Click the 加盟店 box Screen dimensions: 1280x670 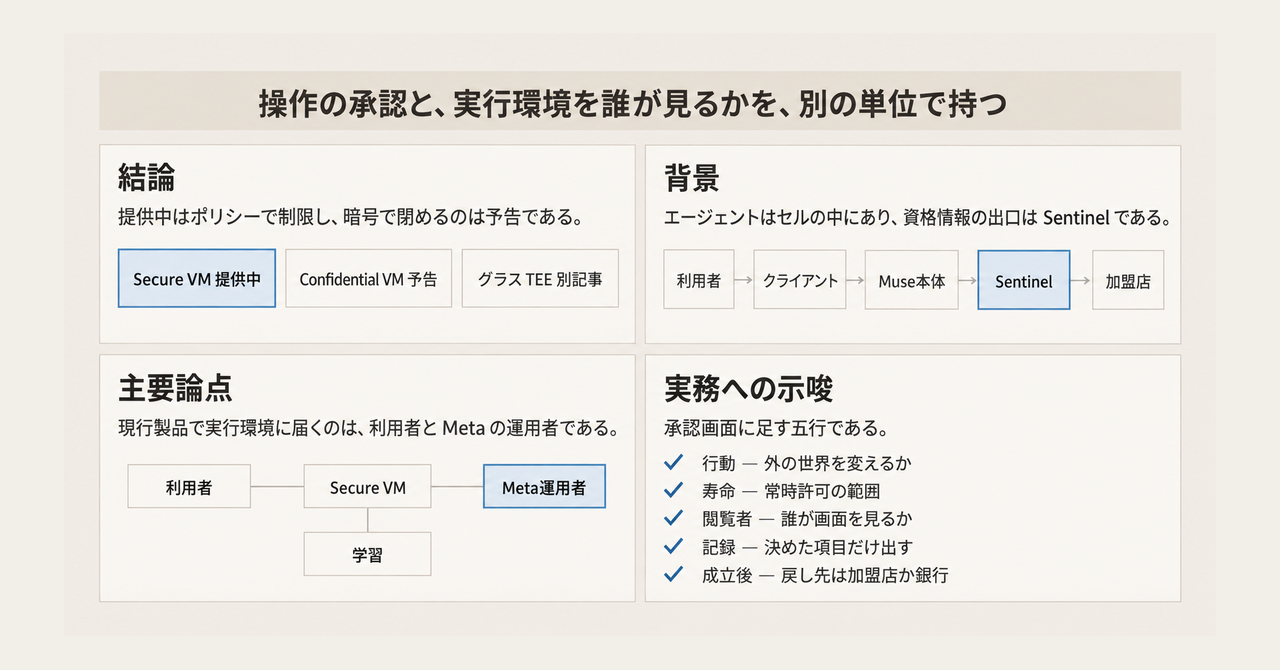1128,280
